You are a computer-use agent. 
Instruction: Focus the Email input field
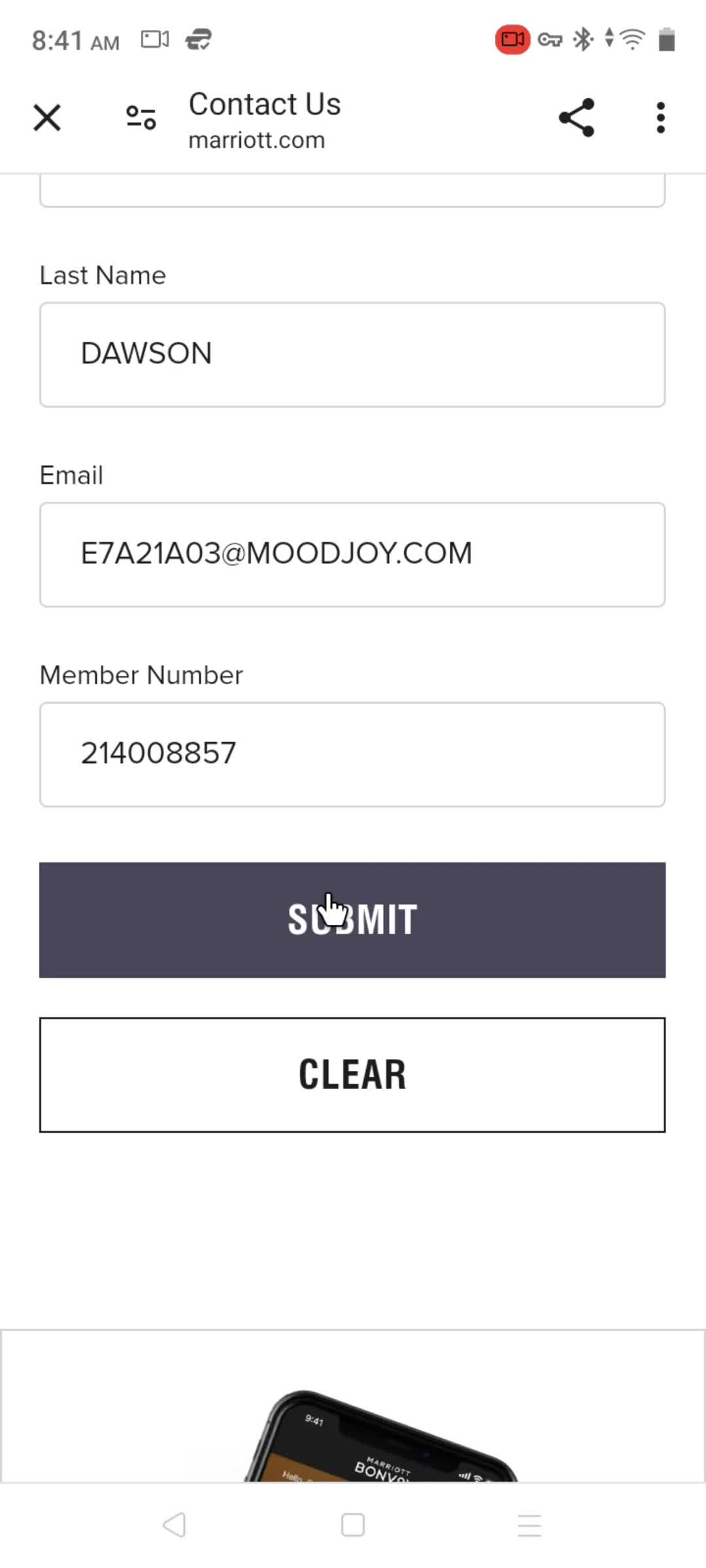[x=352, y=555]
